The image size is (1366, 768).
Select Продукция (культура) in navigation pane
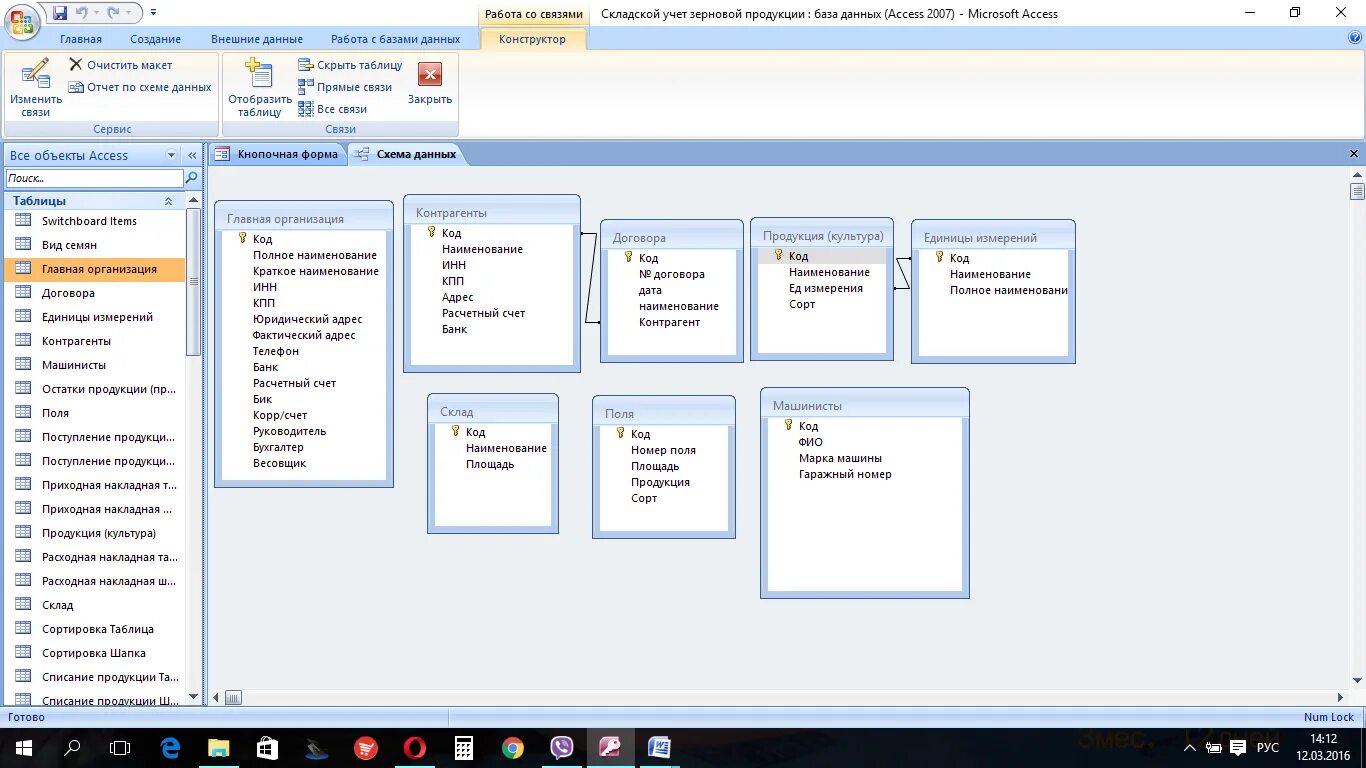[95, 533]
